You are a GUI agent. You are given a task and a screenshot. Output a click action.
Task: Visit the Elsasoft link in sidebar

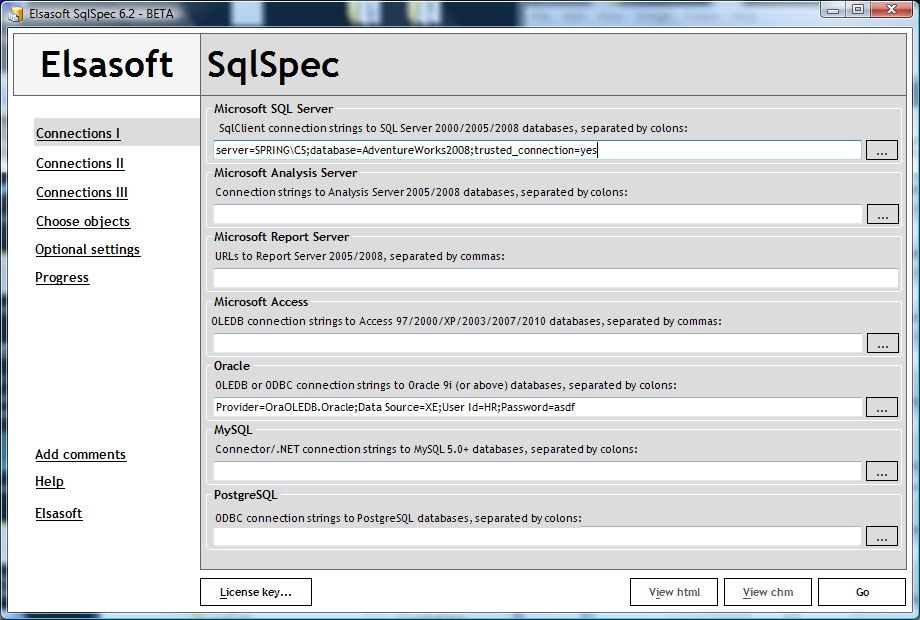(59, 514)
